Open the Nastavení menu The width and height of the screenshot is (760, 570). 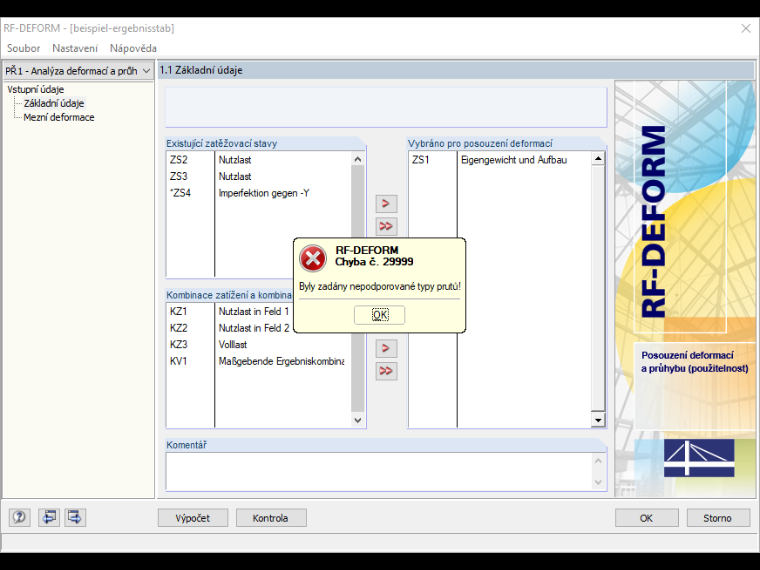pyautogui.click(x=75, y=48)
